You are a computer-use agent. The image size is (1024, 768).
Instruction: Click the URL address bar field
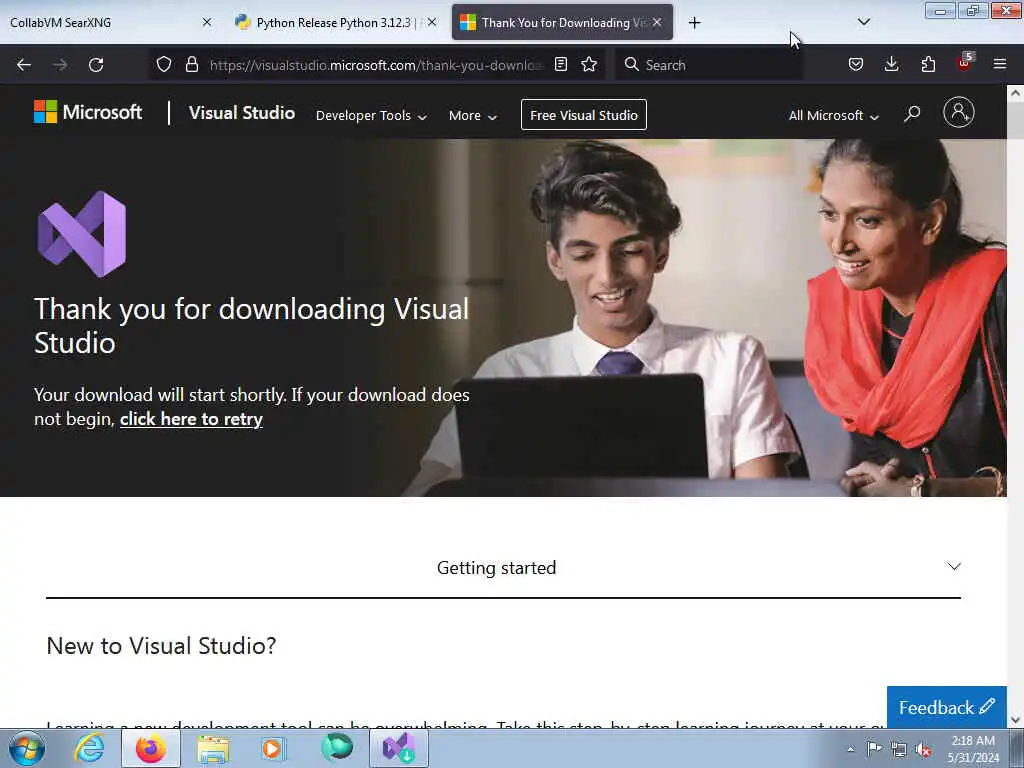pos(376,65)
